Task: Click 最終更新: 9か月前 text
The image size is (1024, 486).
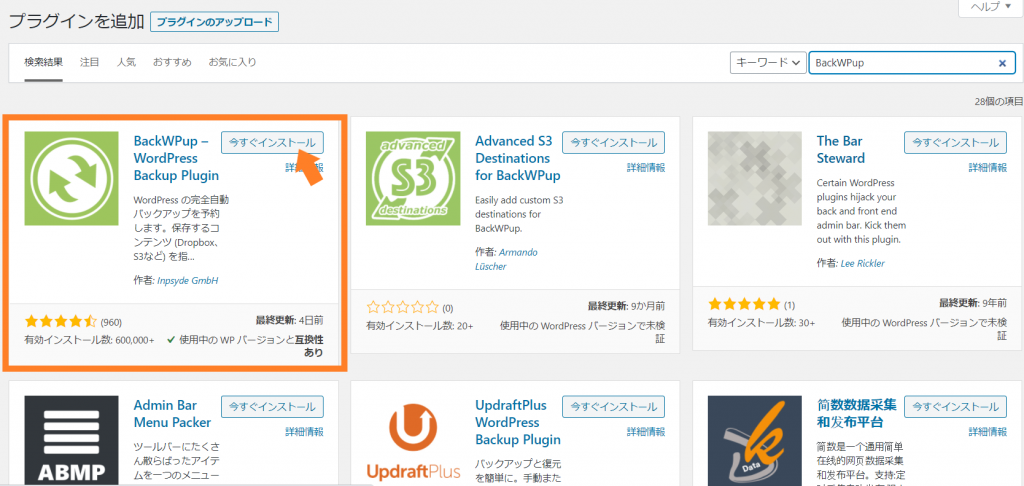Action: (626, 306)
